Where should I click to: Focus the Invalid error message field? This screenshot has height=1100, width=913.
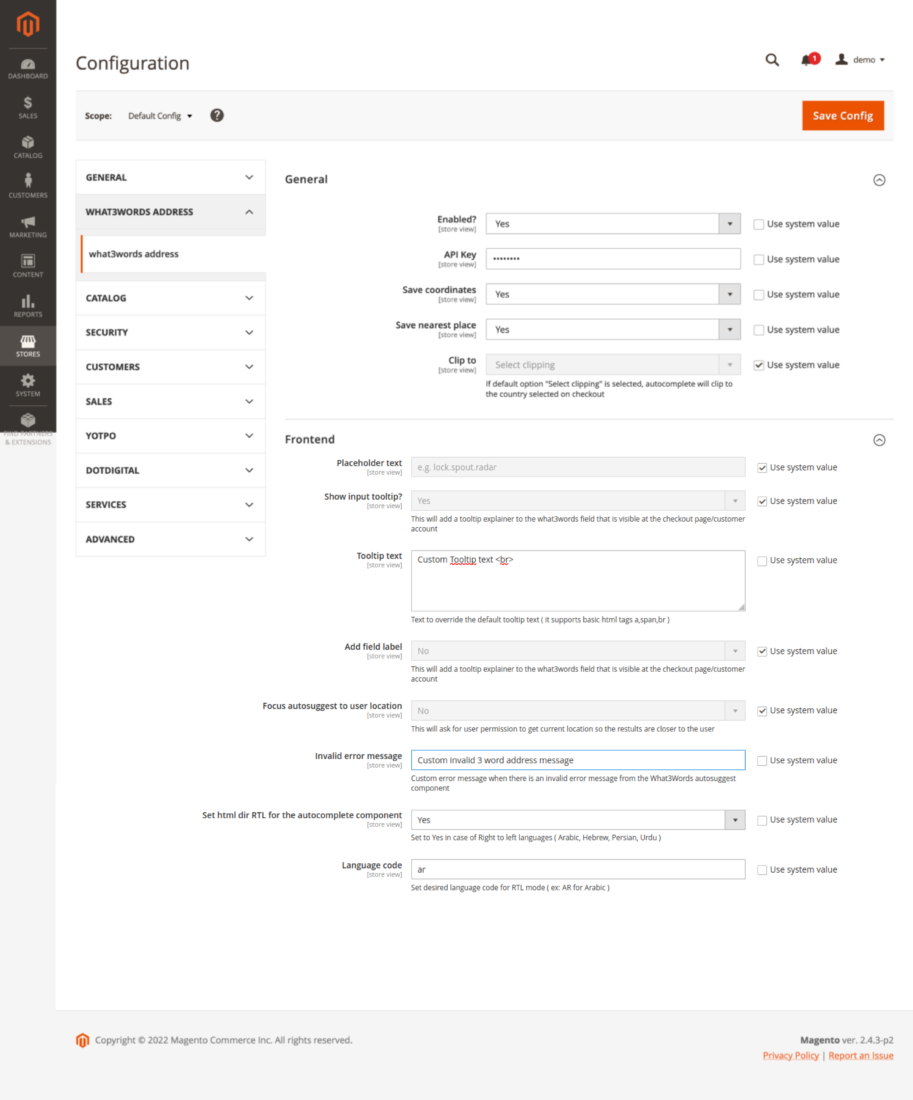pos(578,760)
